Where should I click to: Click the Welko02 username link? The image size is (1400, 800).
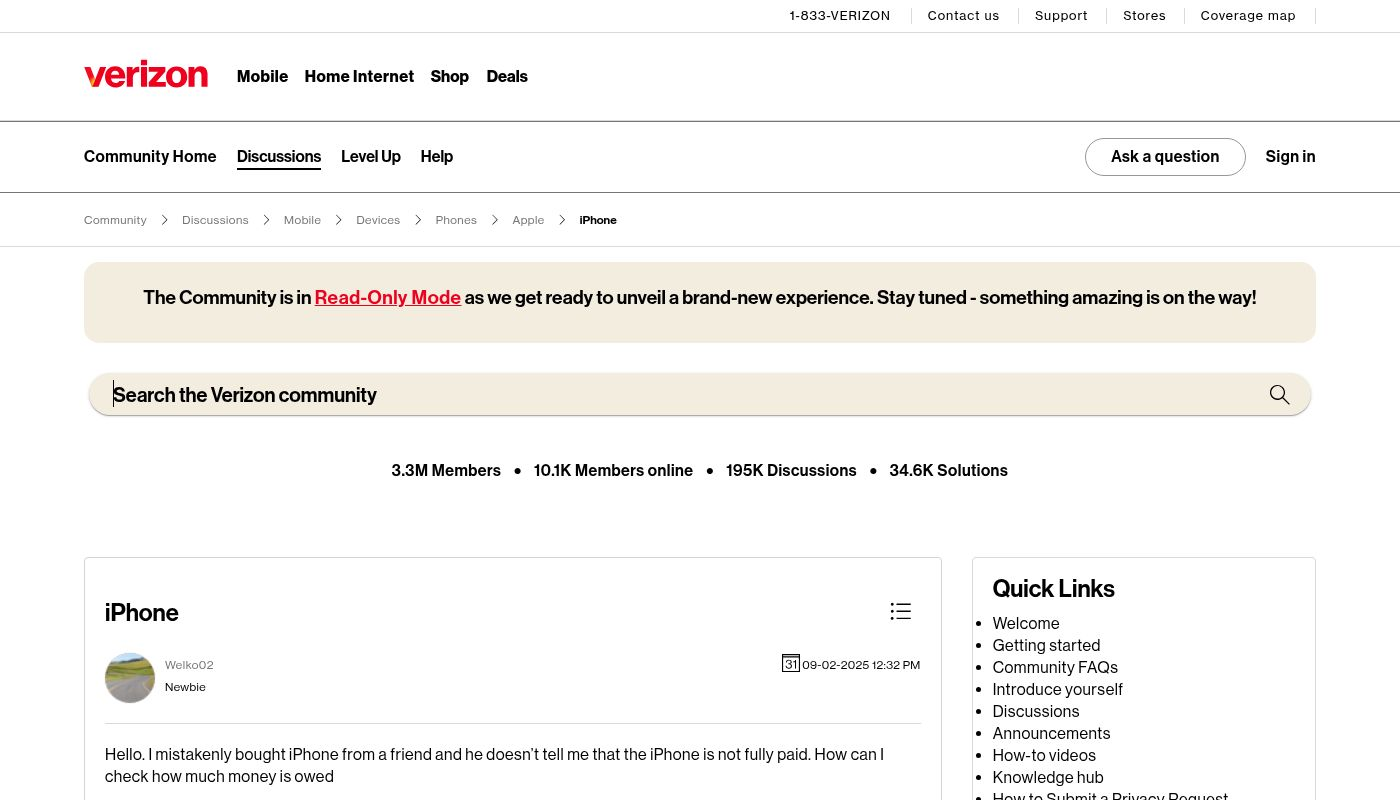[189, 665]
